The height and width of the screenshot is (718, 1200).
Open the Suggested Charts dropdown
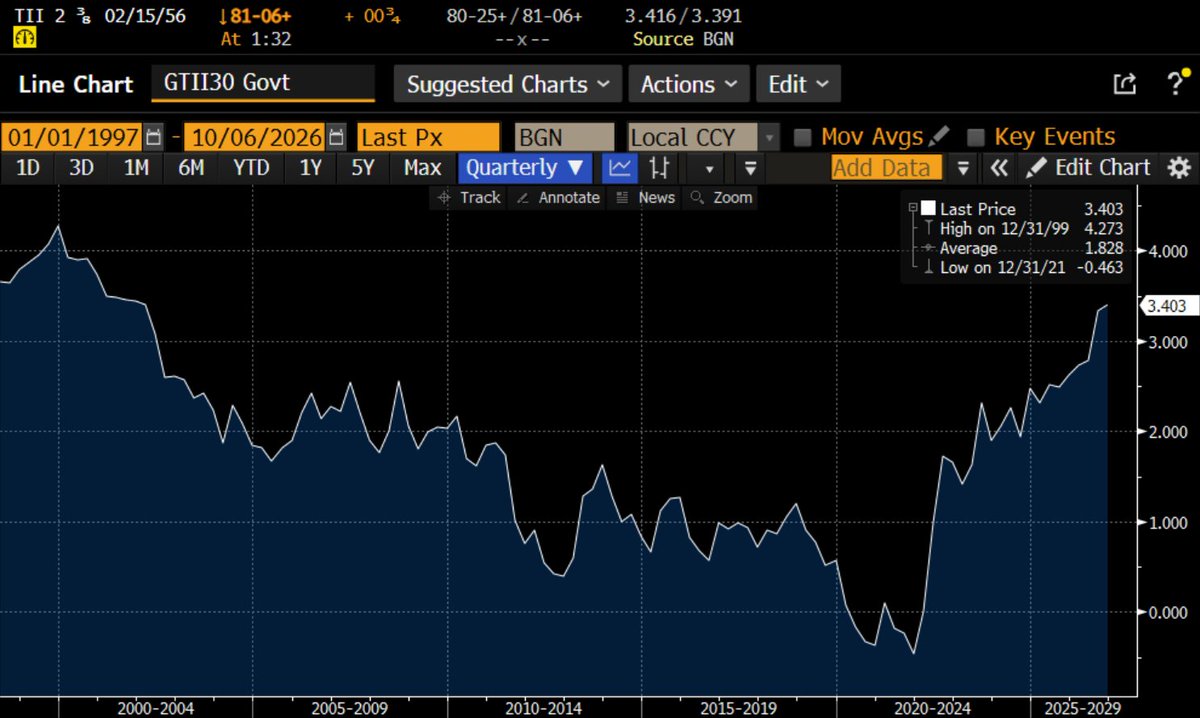(508, 84)
